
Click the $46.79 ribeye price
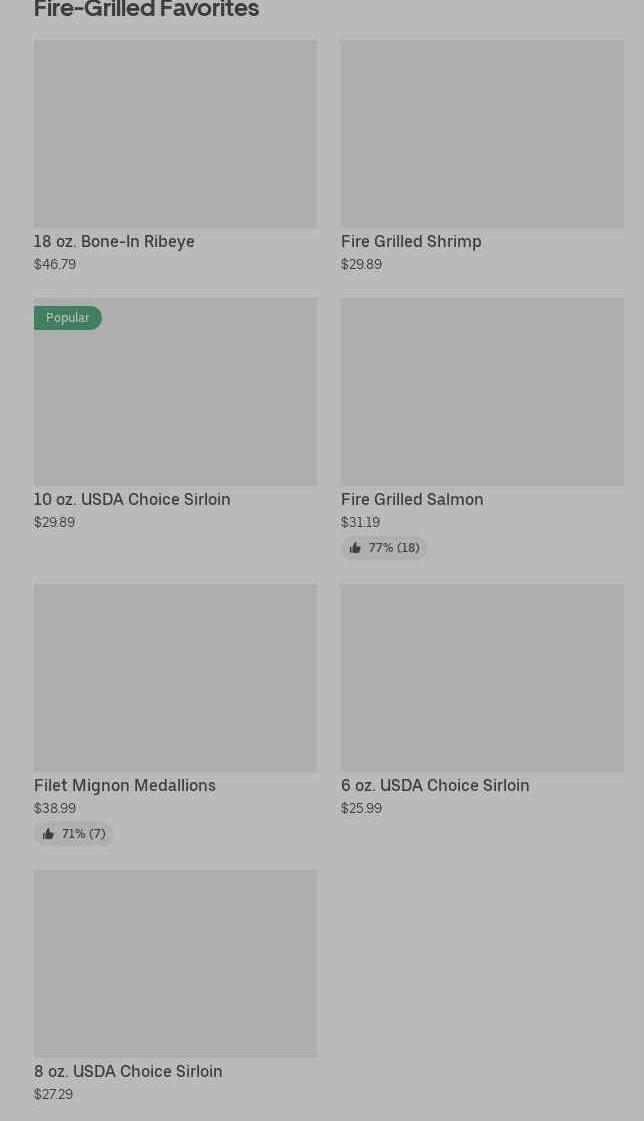(55, 265)
